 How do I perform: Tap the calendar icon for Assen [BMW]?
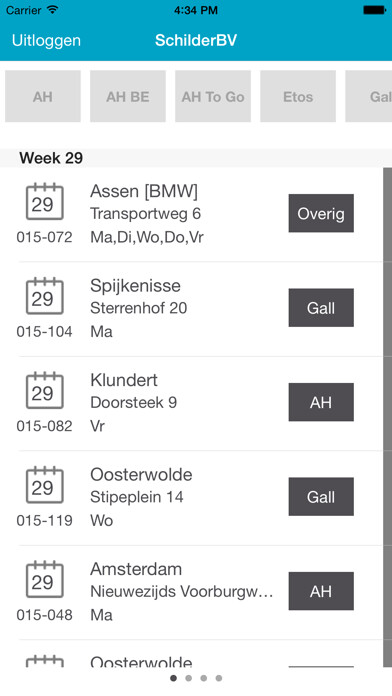coord(44,202)
